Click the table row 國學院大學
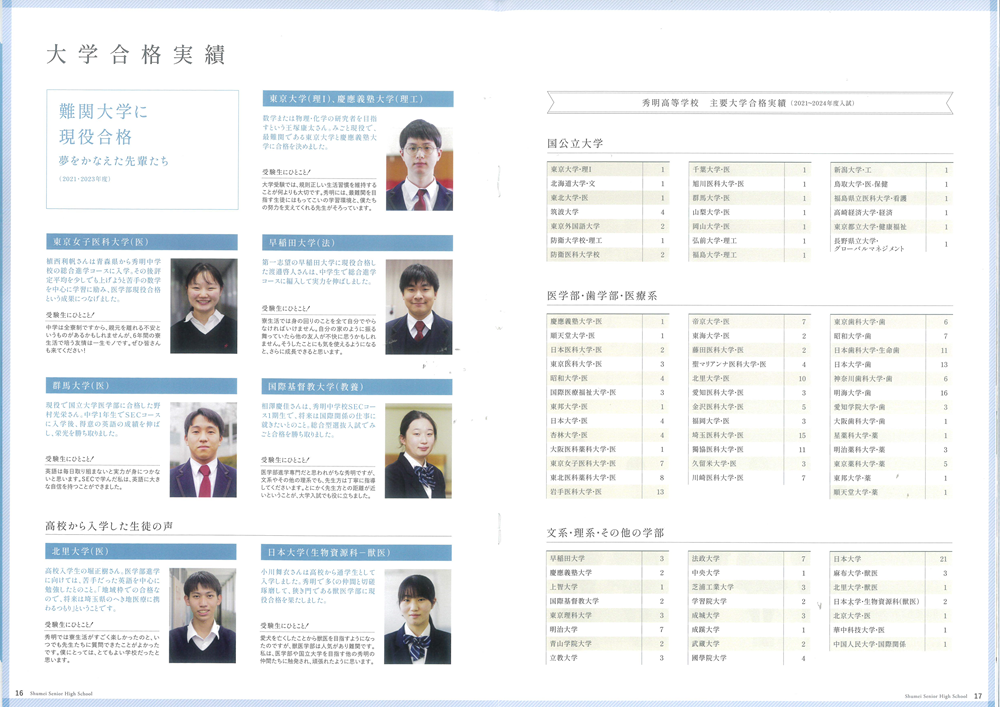 click(750, 657)
